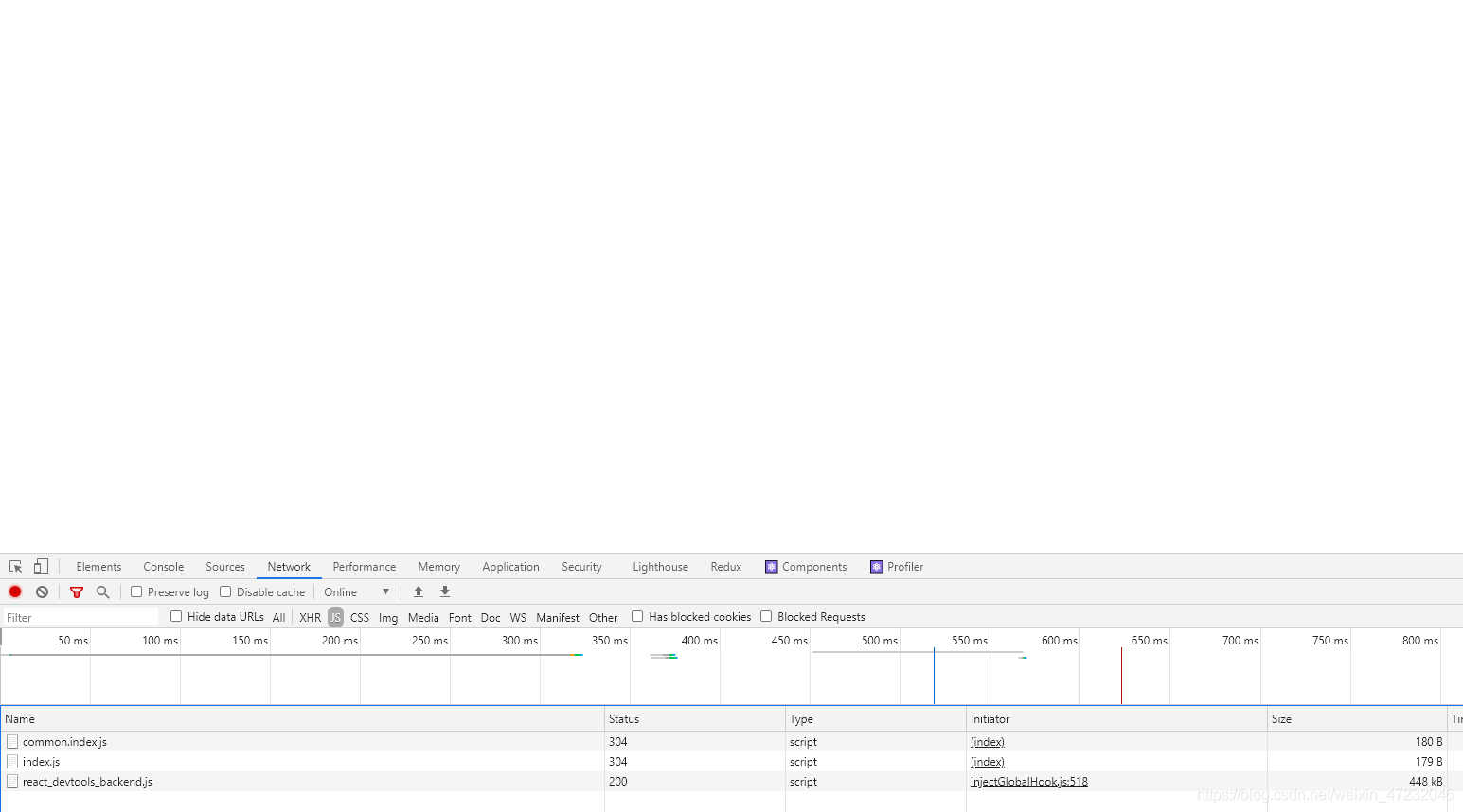Image resolution: width=1463 pixels, height=812 pixels.
Task: Switch to the Console tab
Action: coord(164,567)
